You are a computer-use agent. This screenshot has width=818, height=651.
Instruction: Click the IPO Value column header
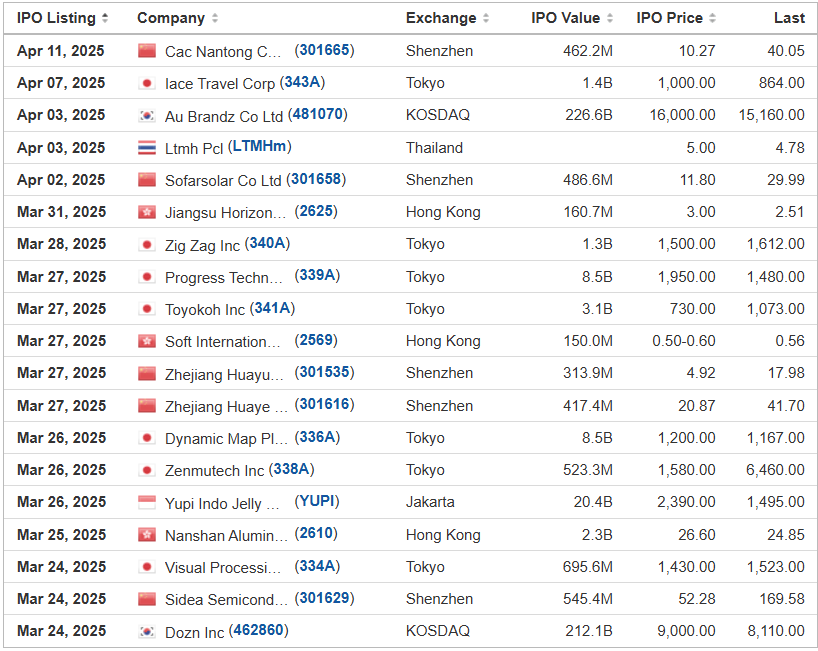click(566, 18)
